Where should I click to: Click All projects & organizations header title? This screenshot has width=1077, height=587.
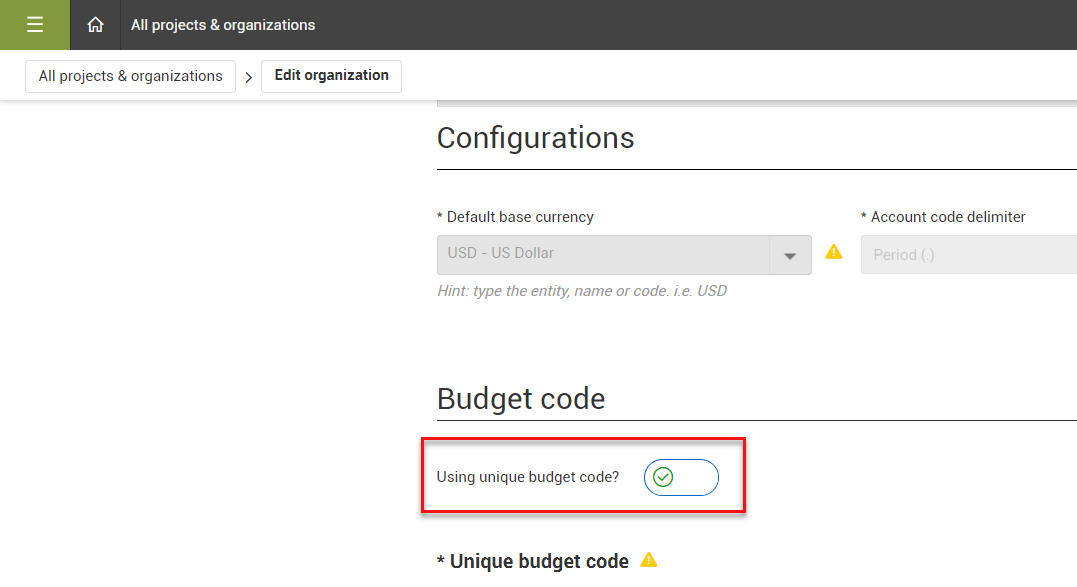coord(223,25)
